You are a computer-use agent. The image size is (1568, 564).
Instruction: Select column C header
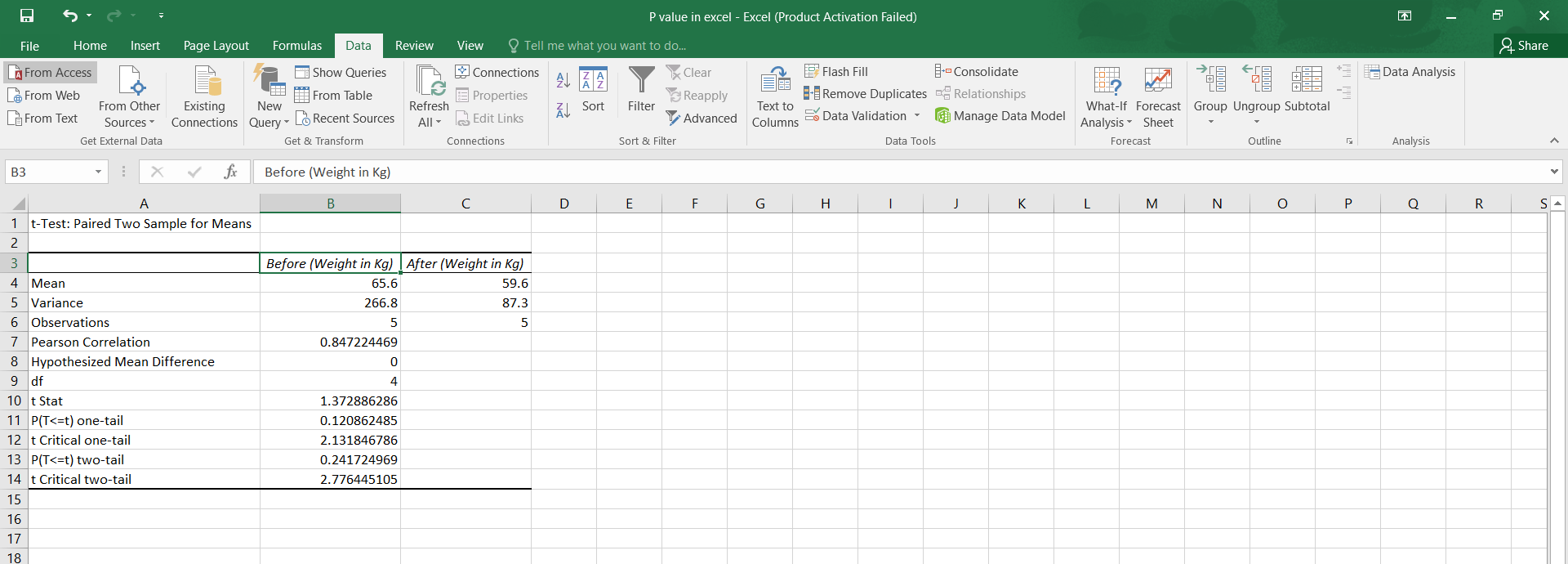(465, 204)
